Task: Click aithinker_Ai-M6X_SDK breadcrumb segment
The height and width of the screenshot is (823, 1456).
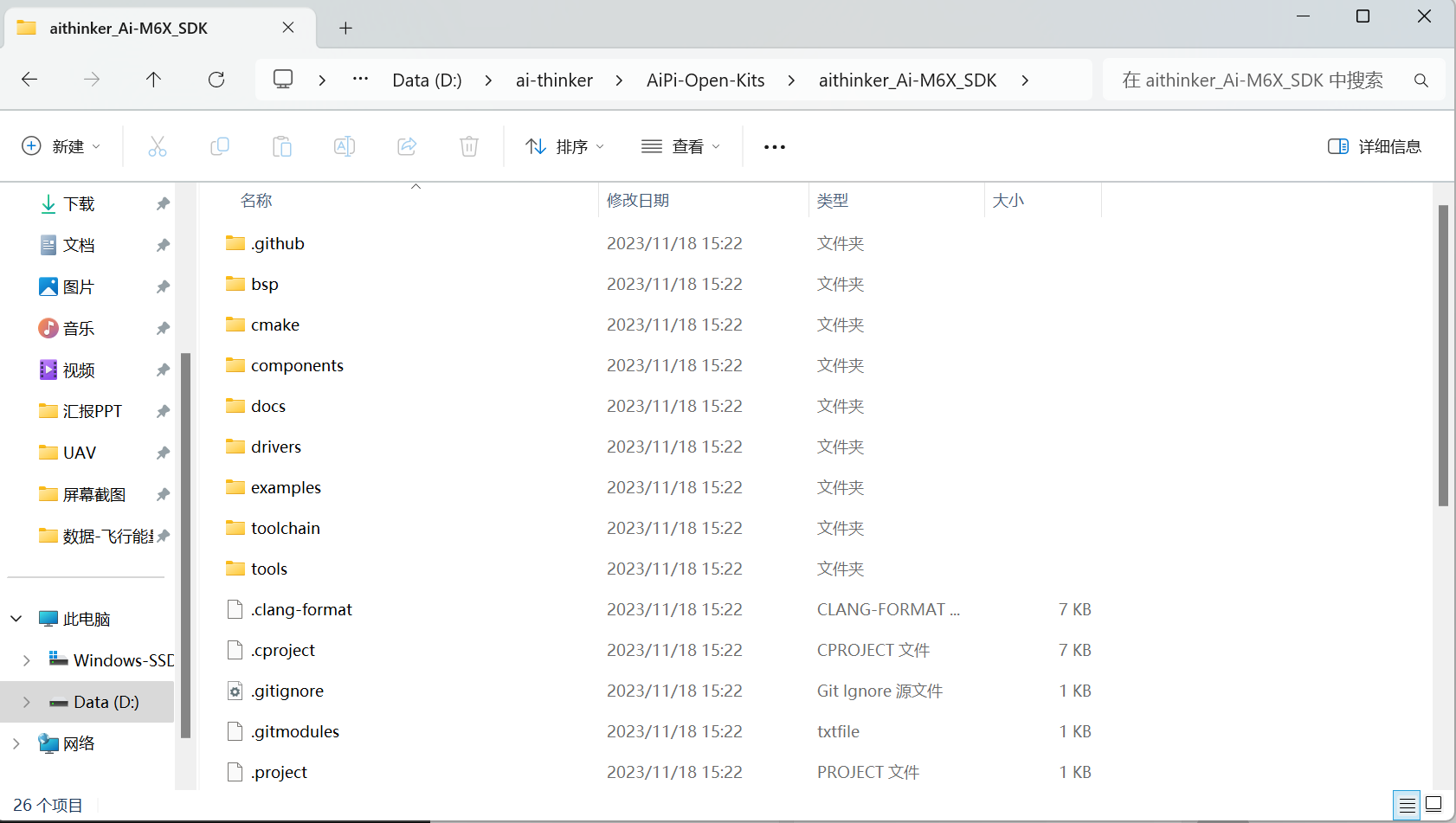Action: 907,80
